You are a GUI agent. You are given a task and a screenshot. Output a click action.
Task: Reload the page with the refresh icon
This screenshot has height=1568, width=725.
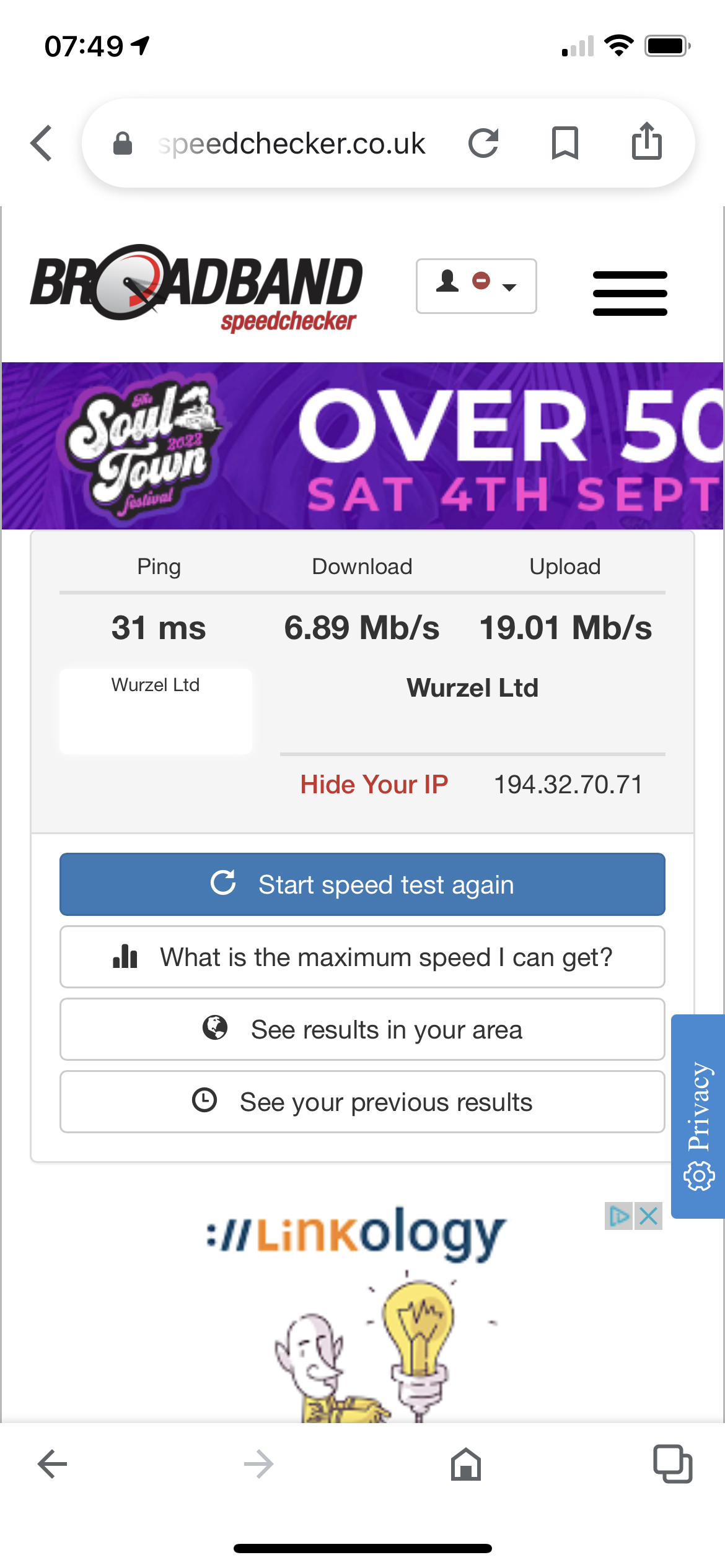pos(483,143)
